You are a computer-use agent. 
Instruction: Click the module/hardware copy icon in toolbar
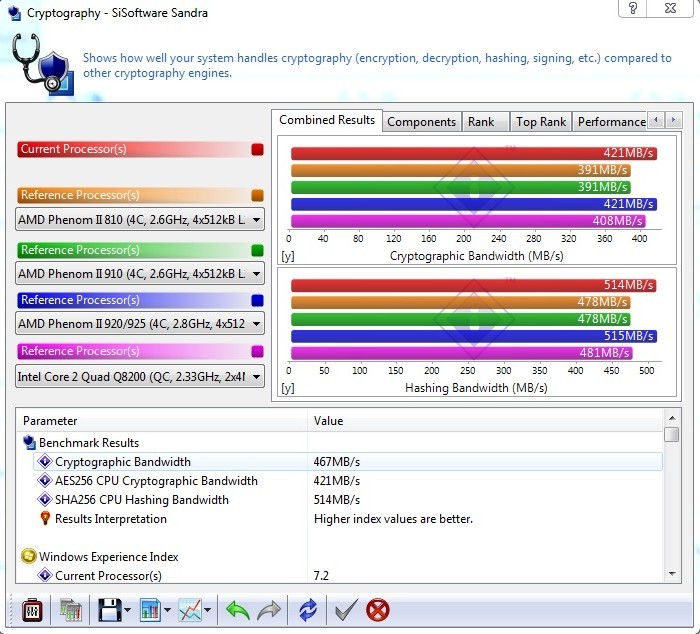71,610
